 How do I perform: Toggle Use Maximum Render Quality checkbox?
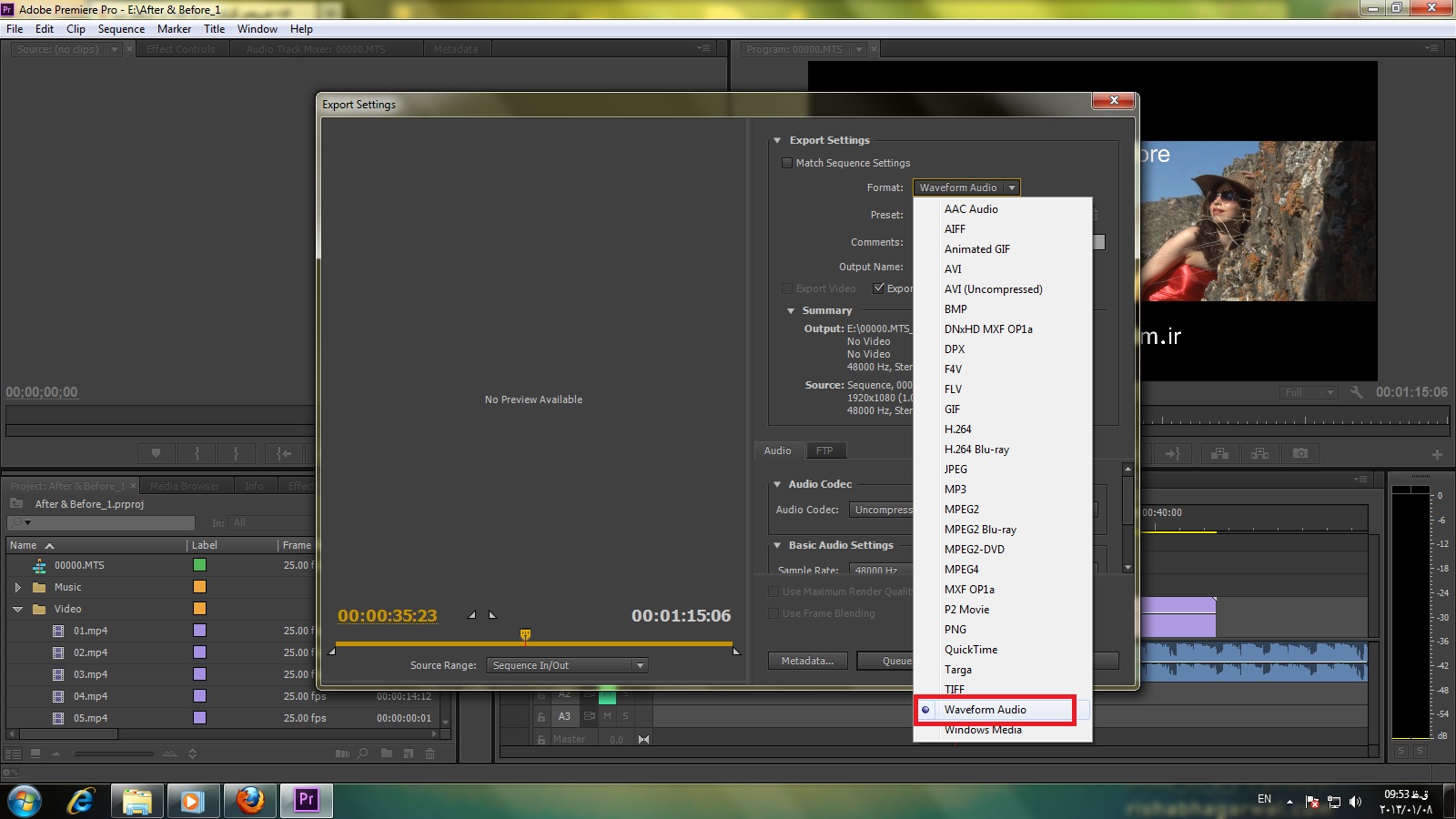point(773,591)
